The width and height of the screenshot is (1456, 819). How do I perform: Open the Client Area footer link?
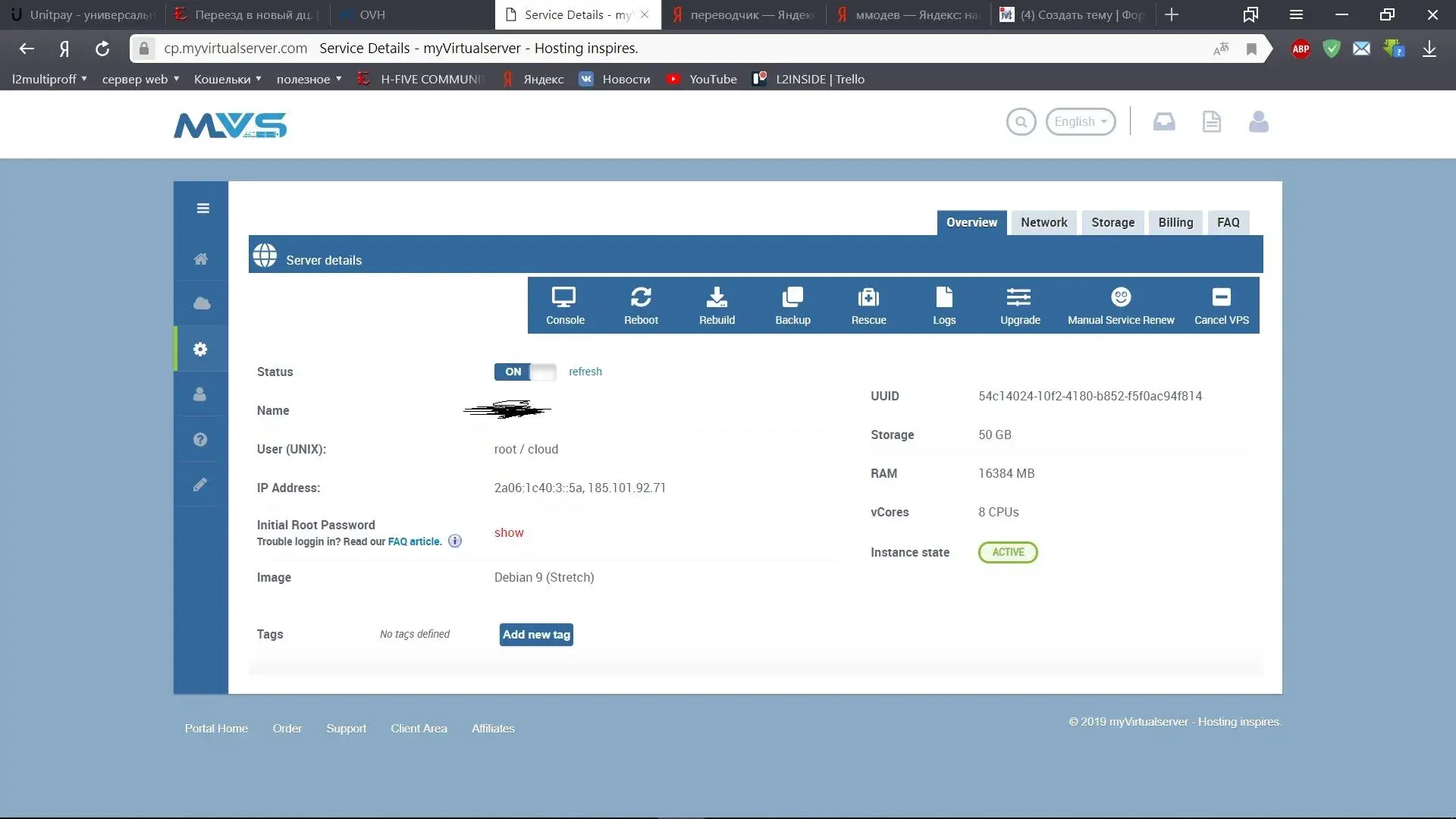[419, 728]
